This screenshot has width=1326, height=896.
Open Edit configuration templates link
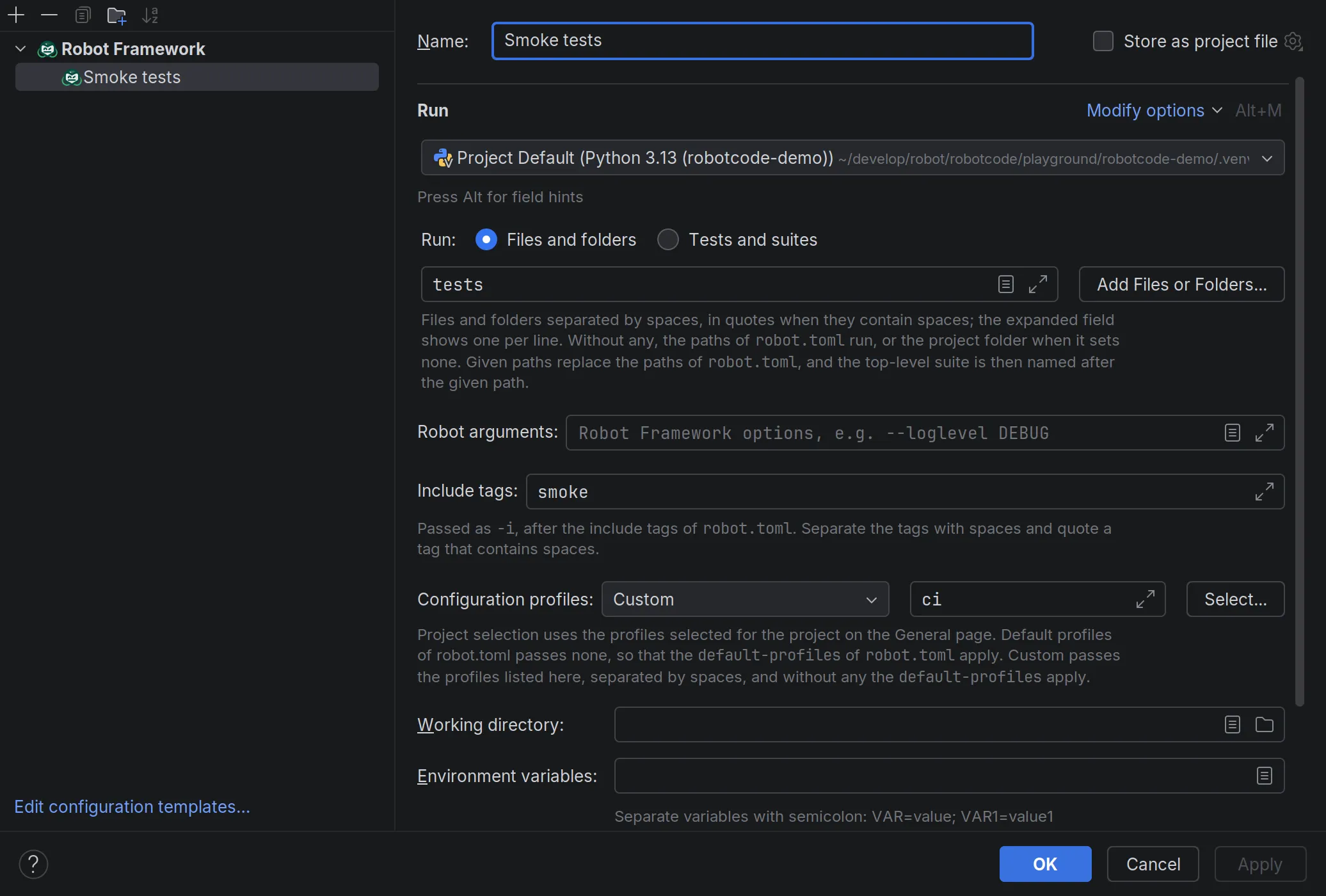pos(132,806)
